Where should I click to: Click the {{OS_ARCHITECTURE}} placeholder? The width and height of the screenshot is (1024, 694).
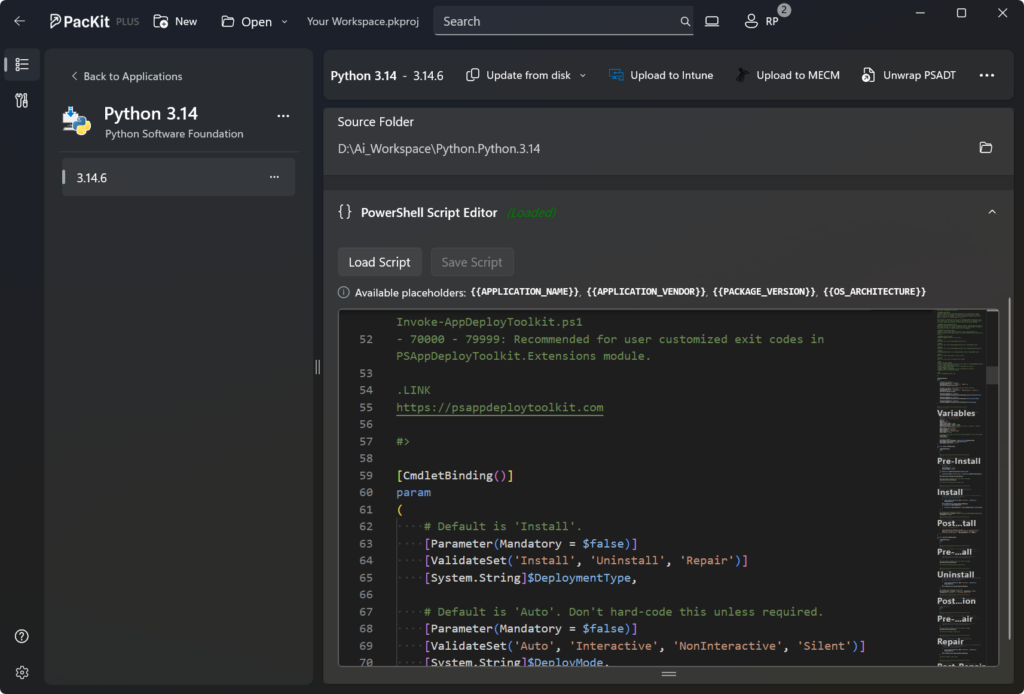[874, 292]
